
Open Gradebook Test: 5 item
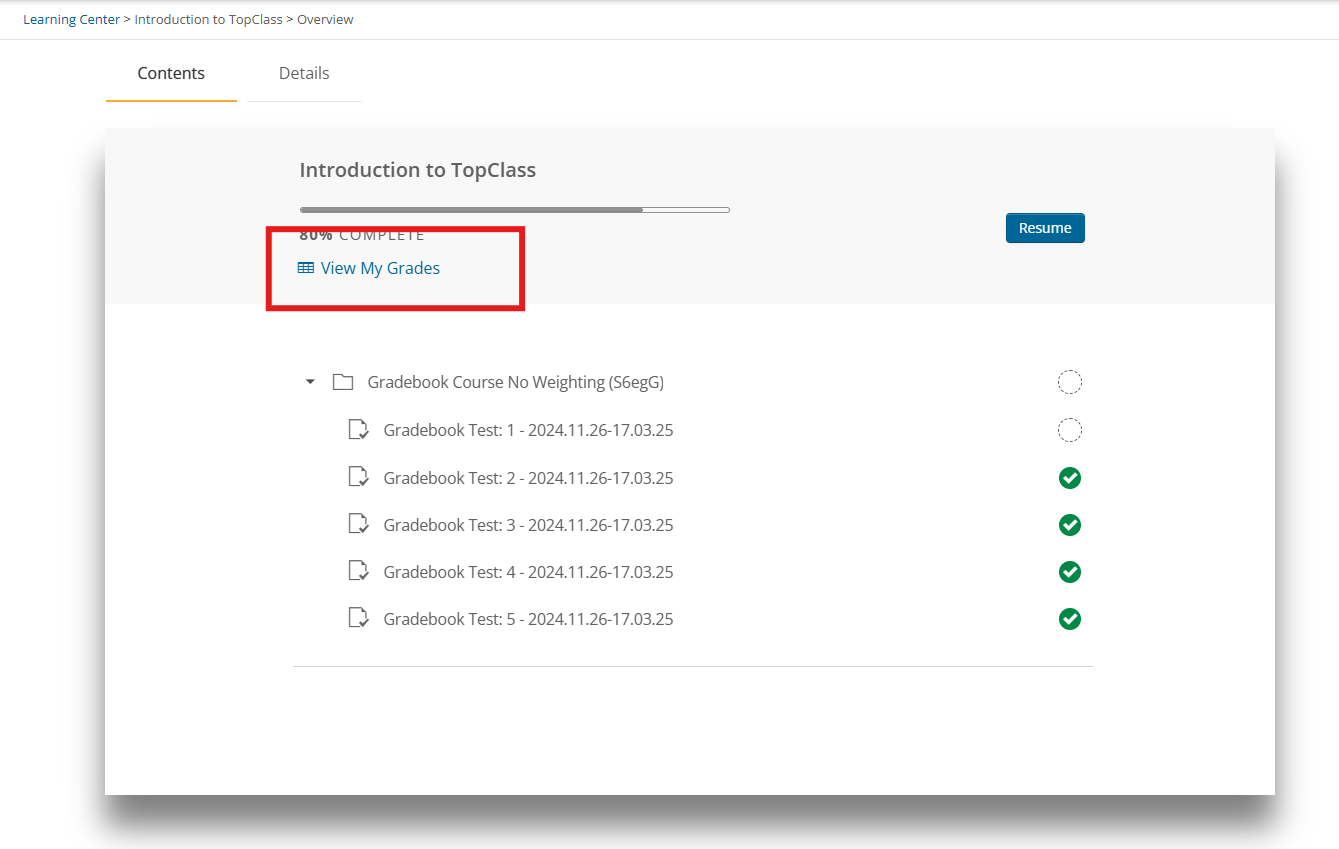click(x=528, y=619)
